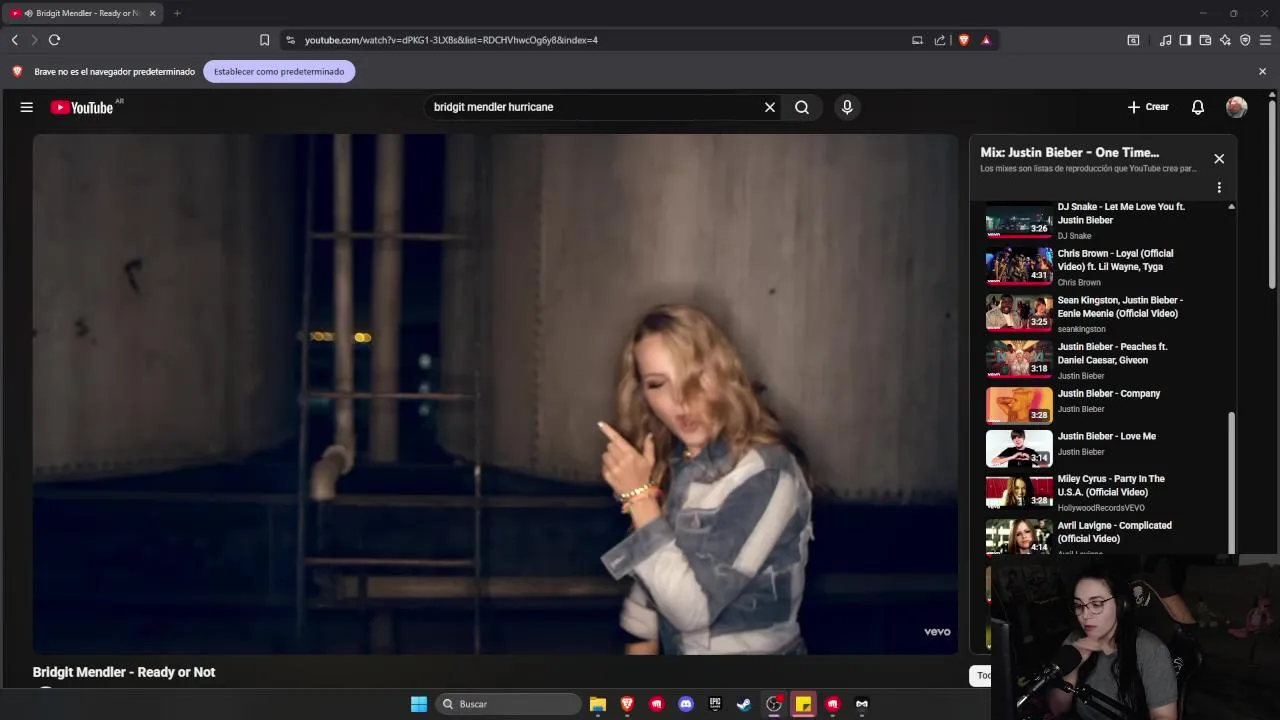The image size is (1280, 720).
Task: Open Avril Lavigne - Complicated thumbnail
Action: coord(1019,537)
